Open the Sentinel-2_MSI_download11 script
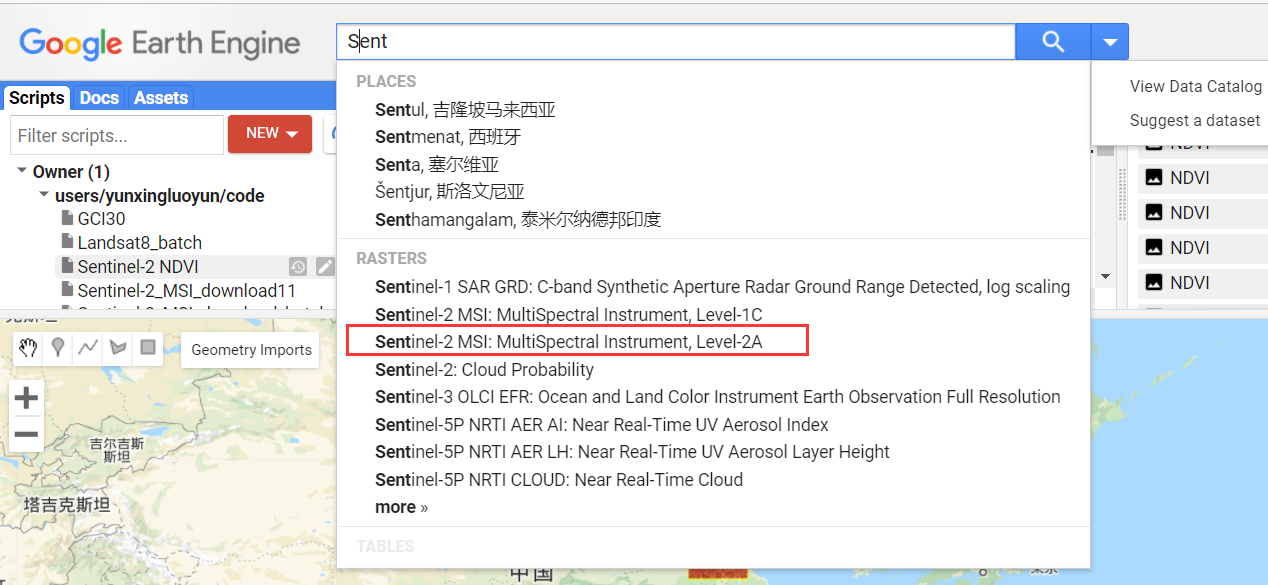1268x585 pixels. [x=187, y=290]
